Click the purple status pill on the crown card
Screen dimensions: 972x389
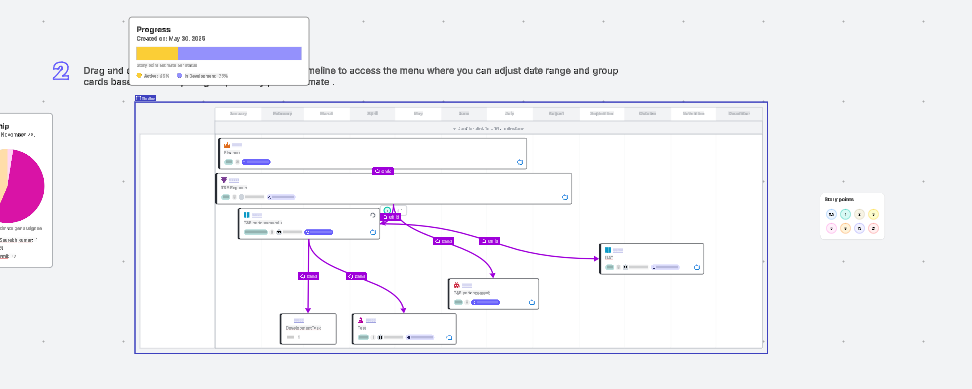256,162
